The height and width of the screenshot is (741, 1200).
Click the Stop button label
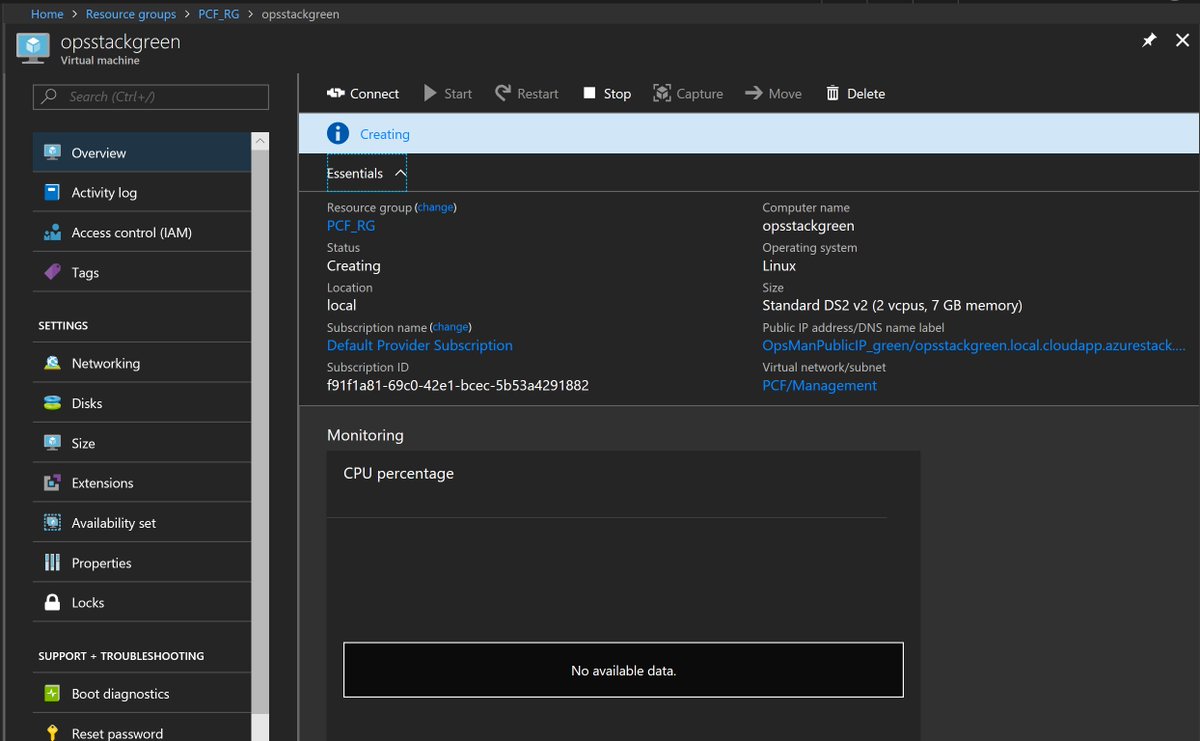617,94
